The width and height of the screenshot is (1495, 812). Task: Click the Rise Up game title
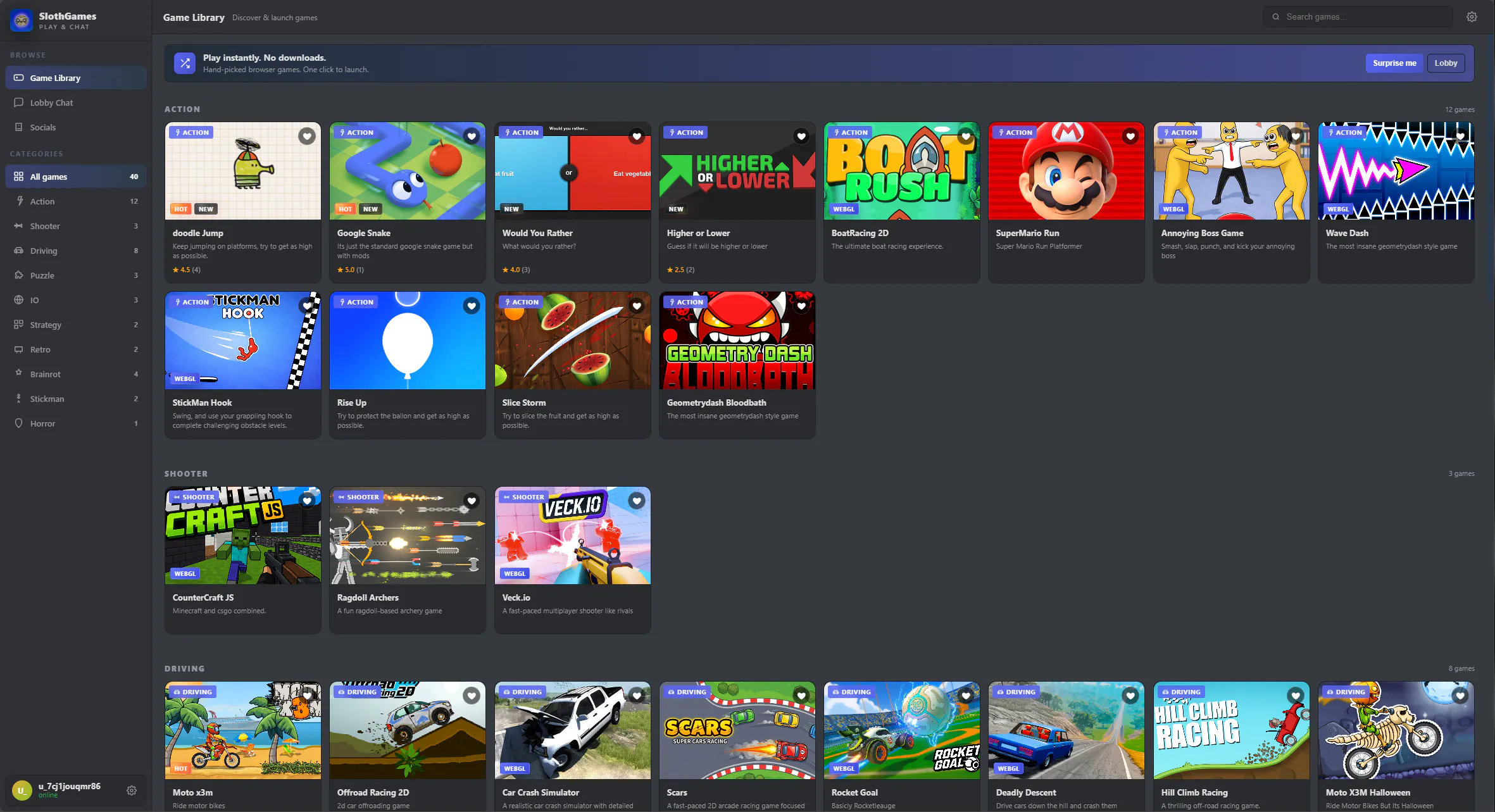click(x=352, y=403)
